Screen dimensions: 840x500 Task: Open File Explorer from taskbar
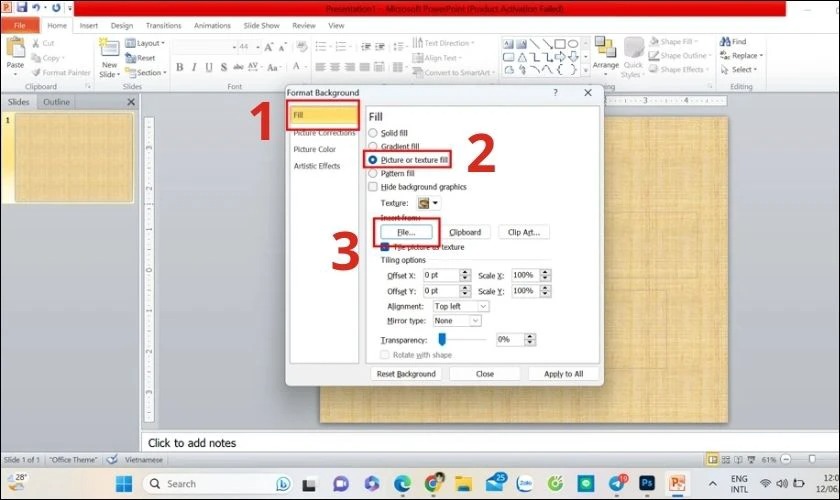(463, 483)
